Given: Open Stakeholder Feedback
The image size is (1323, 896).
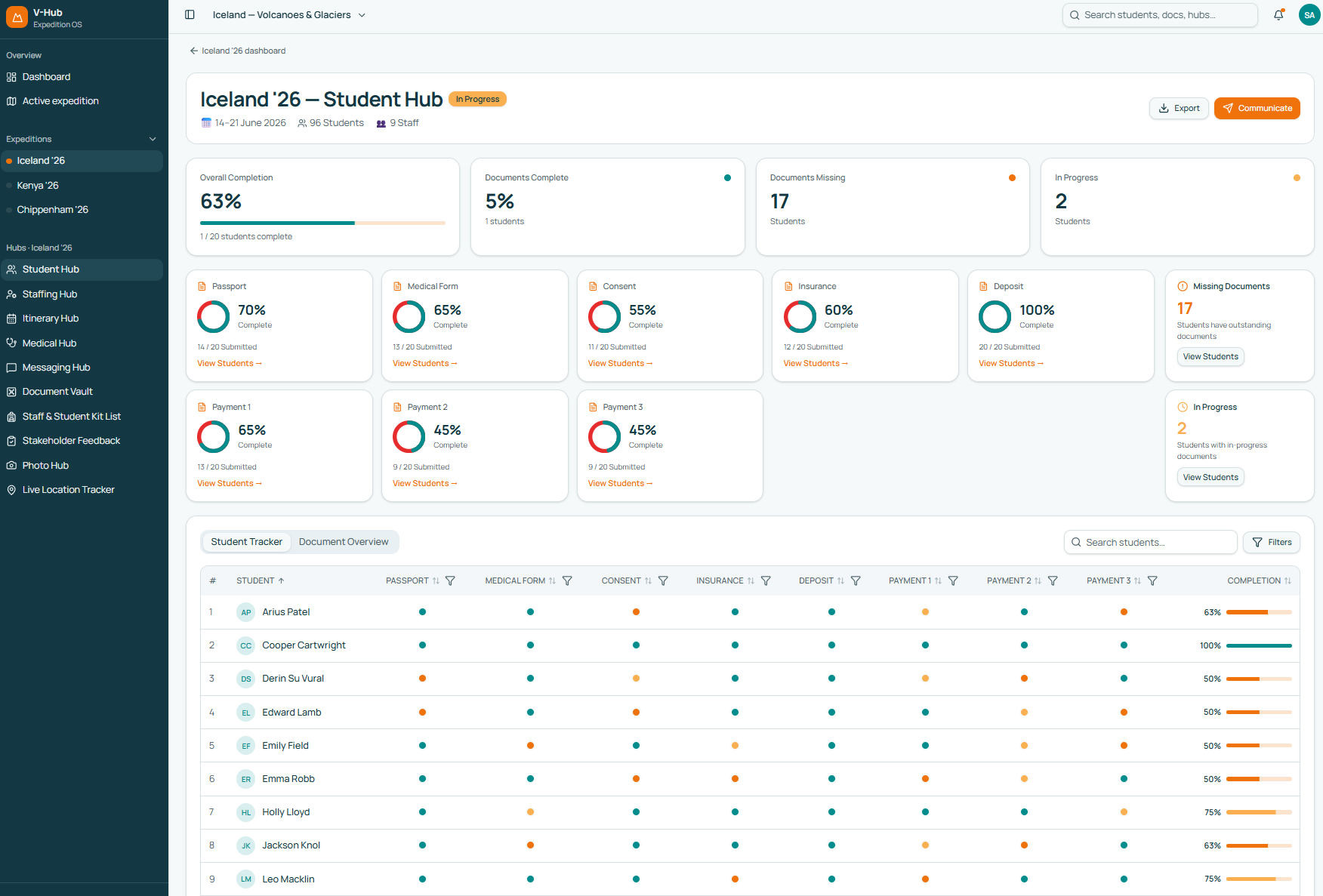Looking at the screenshot, I should coord(82,441).
